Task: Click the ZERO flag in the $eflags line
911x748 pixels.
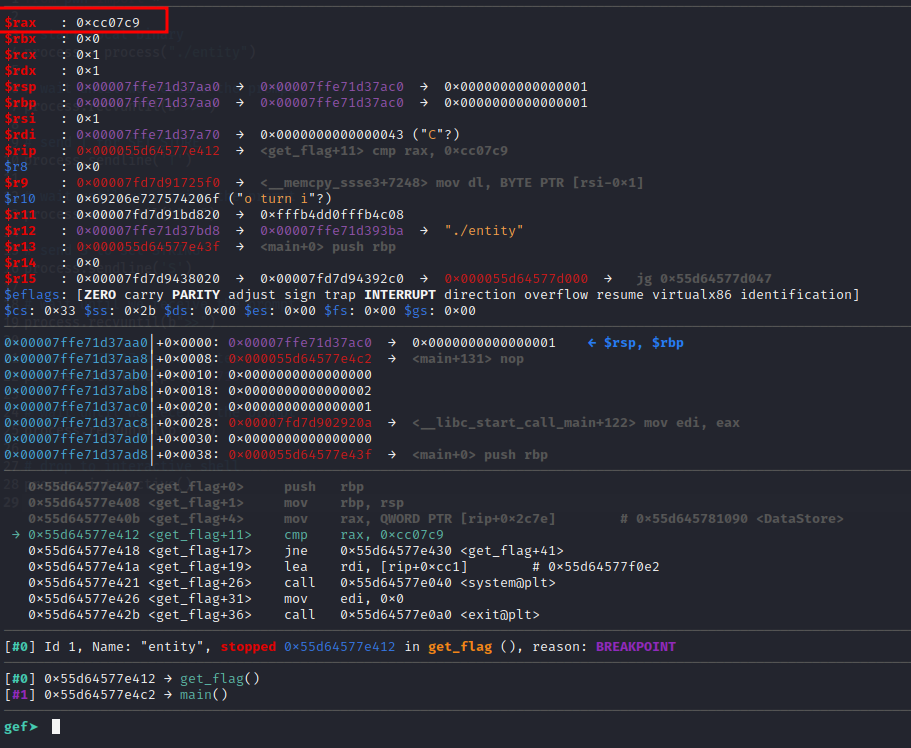Action: point(105,295)
